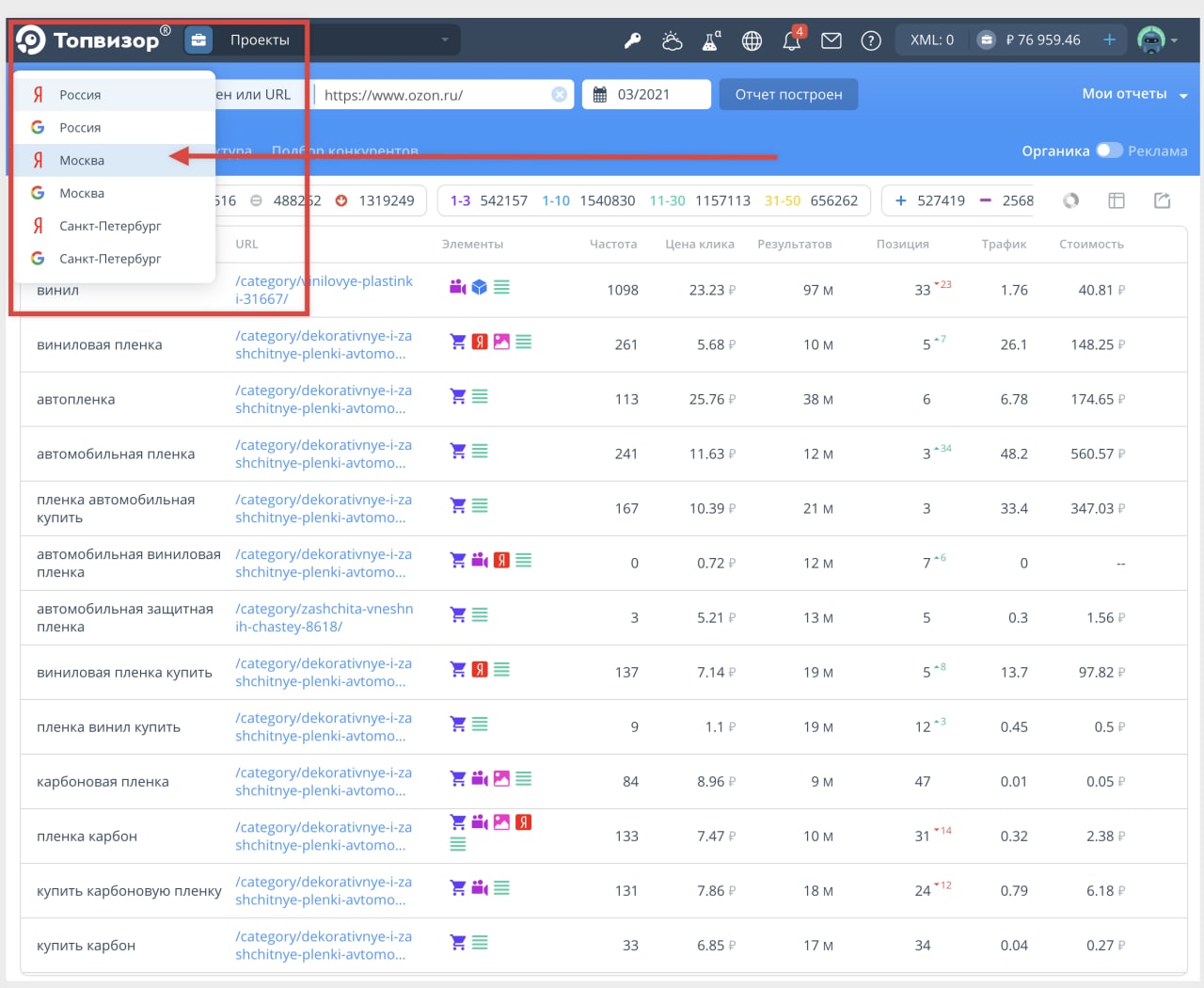The height and width of the screenshot is (988, 1204).
Task: Filter by positions 1-3
Action: point(488,200)
